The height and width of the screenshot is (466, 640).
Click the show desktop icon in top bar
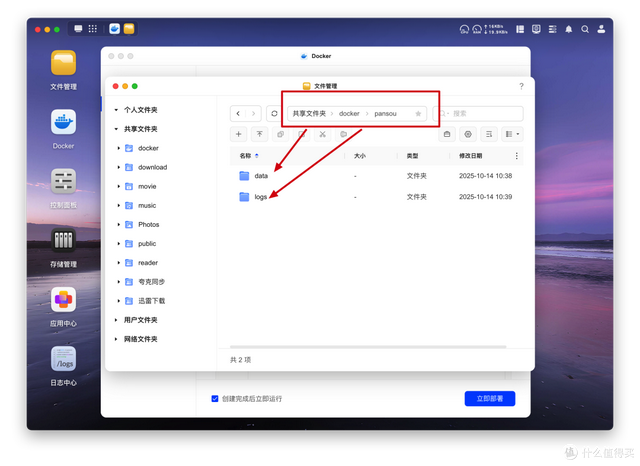pos(78,29)
